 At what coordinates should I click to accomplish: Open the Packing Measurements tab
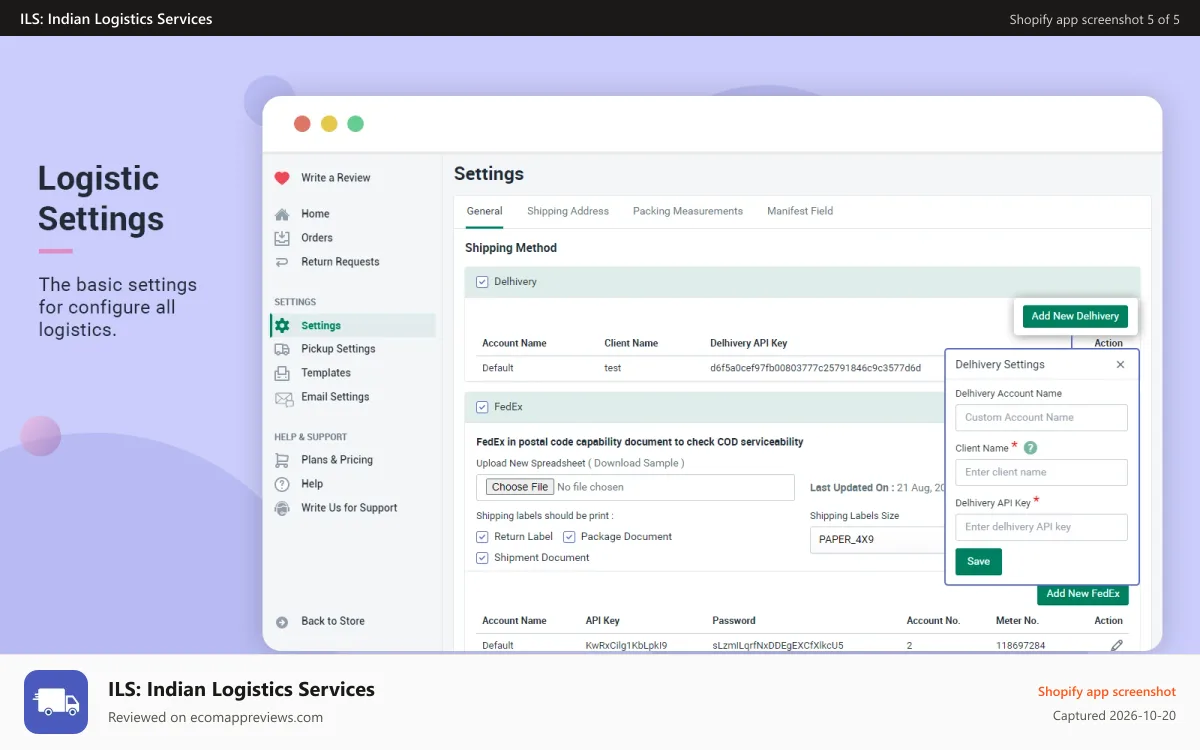[688, 211]
